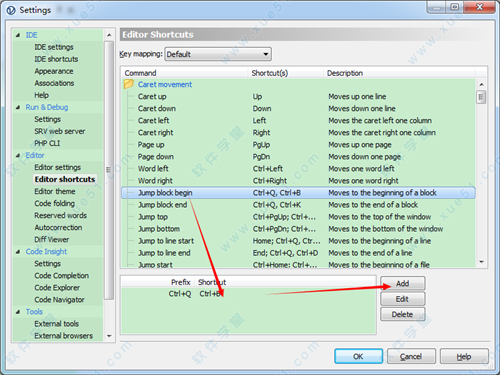The height and width of the screenshot is (375, 500).
Task: Select Associations in the tree
Action: [x=54, y=83]
